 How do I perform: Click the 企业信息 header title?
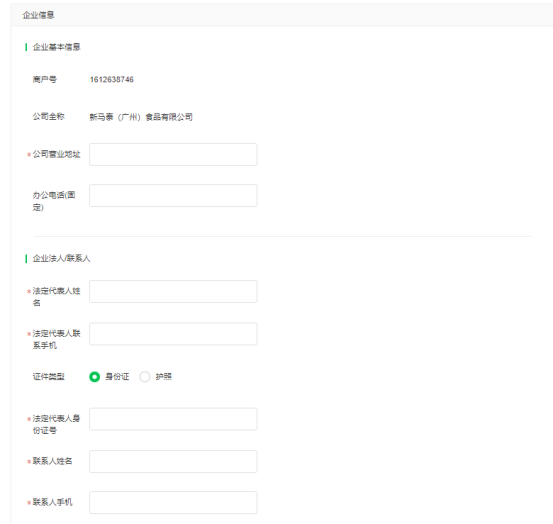pyautogui.click(x=38, y=15)
